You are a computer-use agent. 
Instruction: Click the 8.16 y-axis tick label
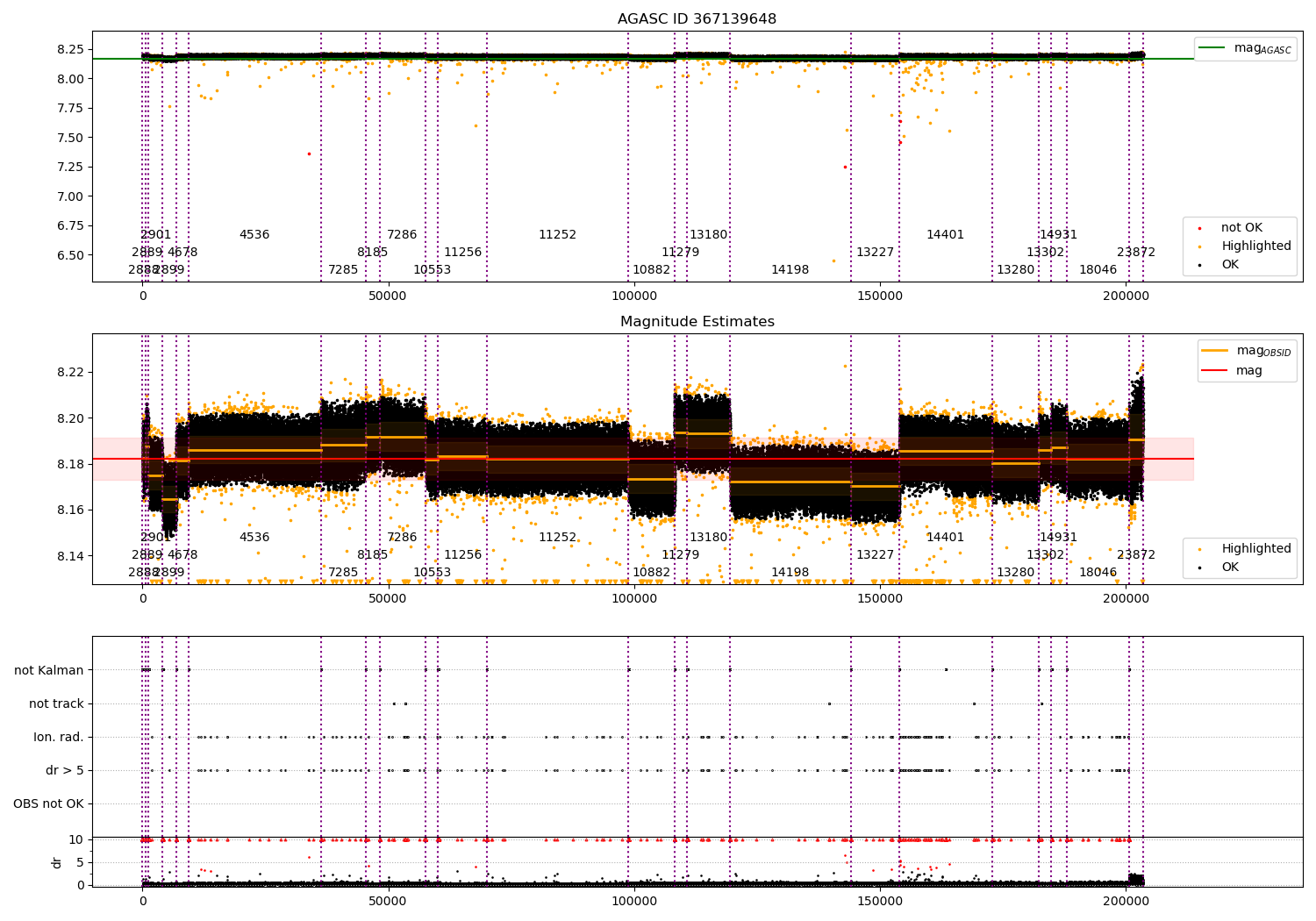69,510
